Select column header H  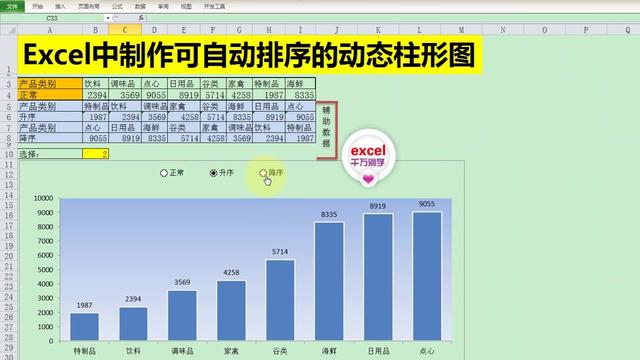click(x=269, y=30)
